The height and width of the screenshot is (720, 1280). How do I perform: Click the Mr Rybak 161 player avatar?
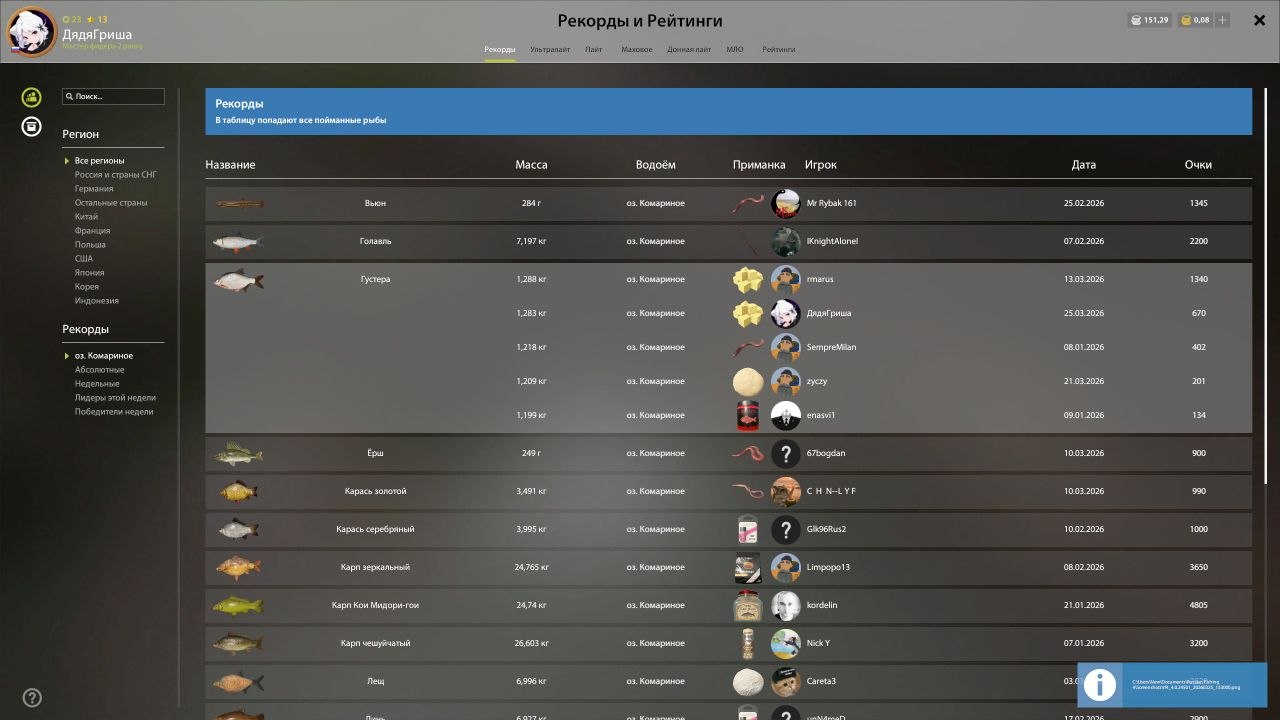pyautogui.click(x=786, y=204)
